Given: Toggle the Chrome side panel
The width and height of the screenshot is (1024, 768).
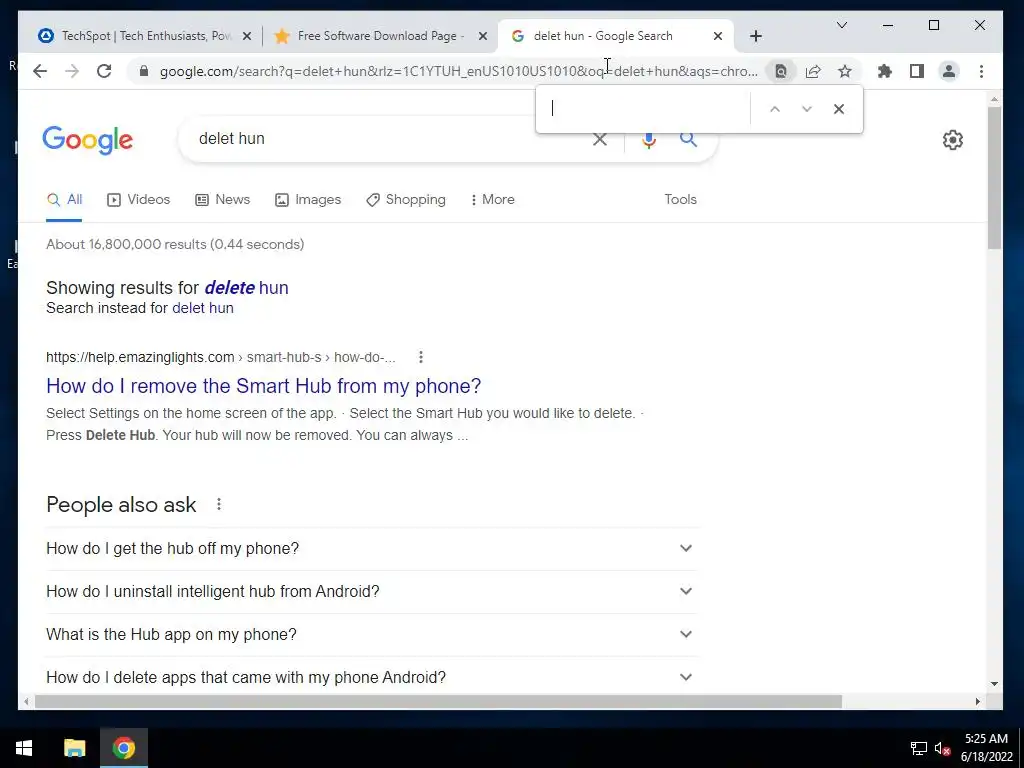Looking at the screenshot, I should coord(917,71).
